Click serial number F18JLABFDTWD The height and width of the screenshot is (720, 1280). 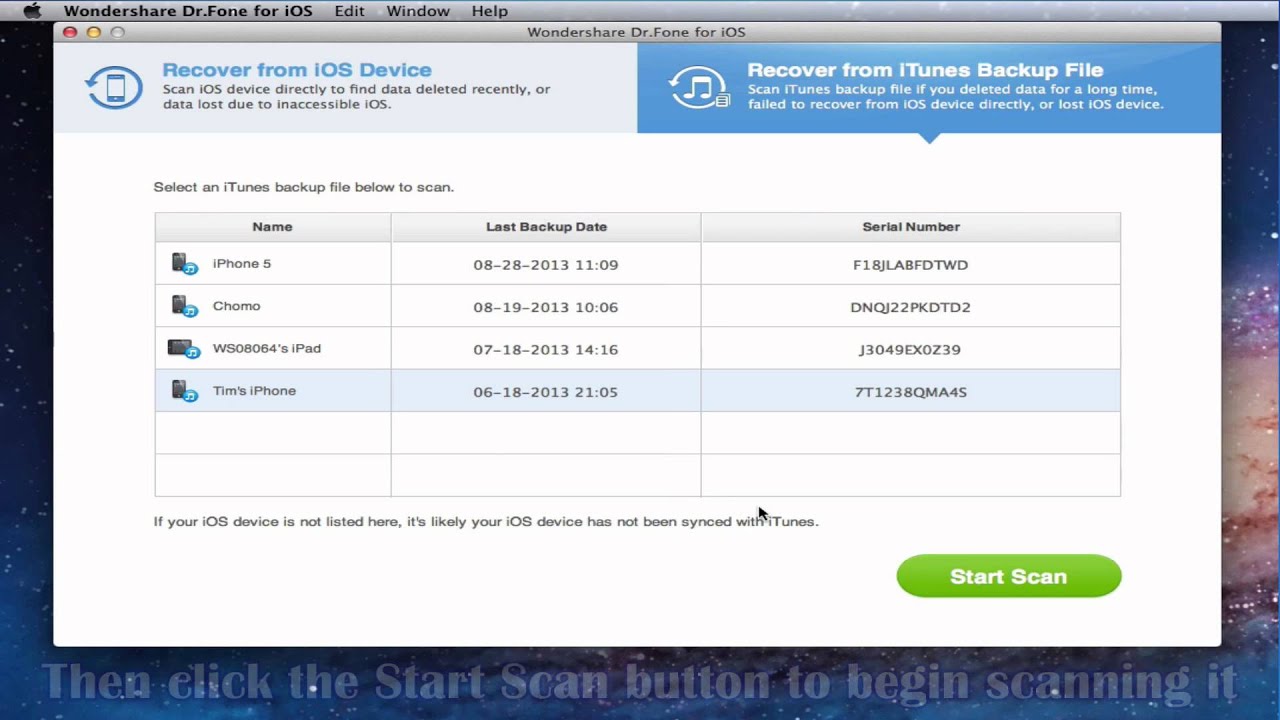click(911, 265)
